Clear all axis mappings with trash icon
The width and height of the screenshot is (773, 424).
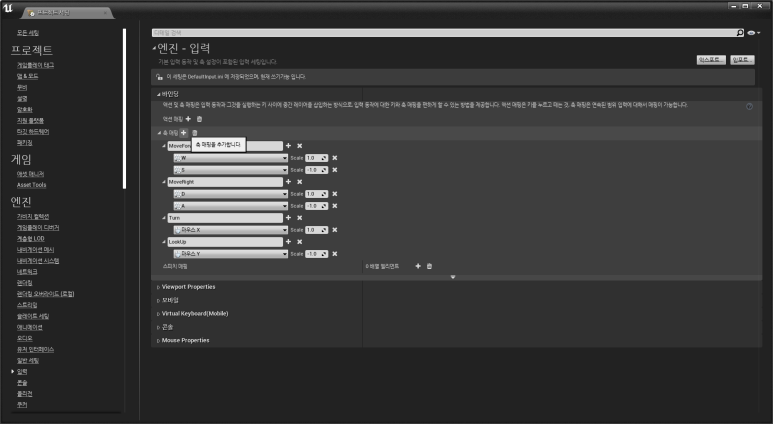click(x=195, y=133)
